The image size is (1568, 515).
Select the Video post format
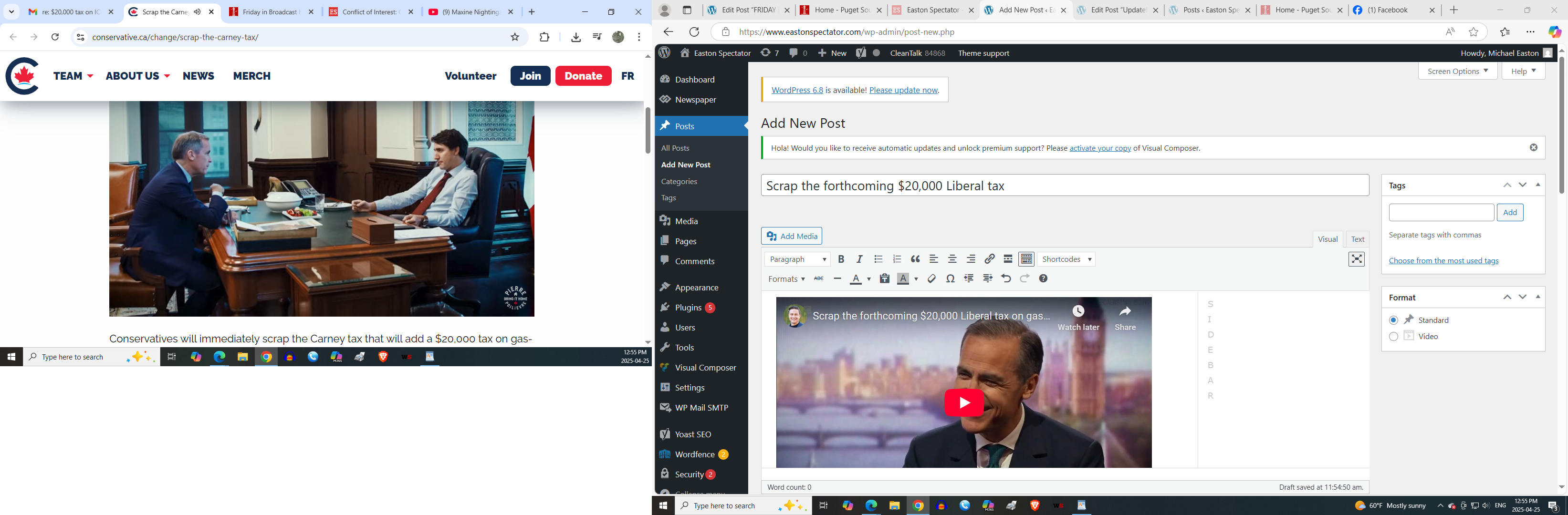pos(1393,336)
